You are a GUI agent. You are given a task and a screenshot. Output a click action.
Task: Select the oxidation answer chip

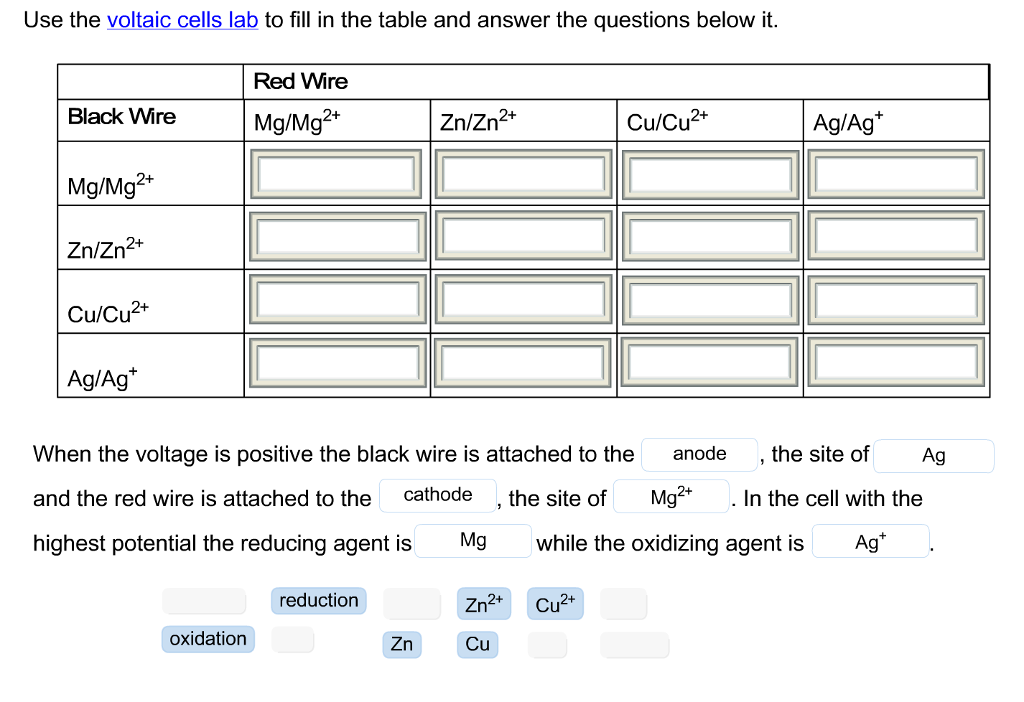207,638
